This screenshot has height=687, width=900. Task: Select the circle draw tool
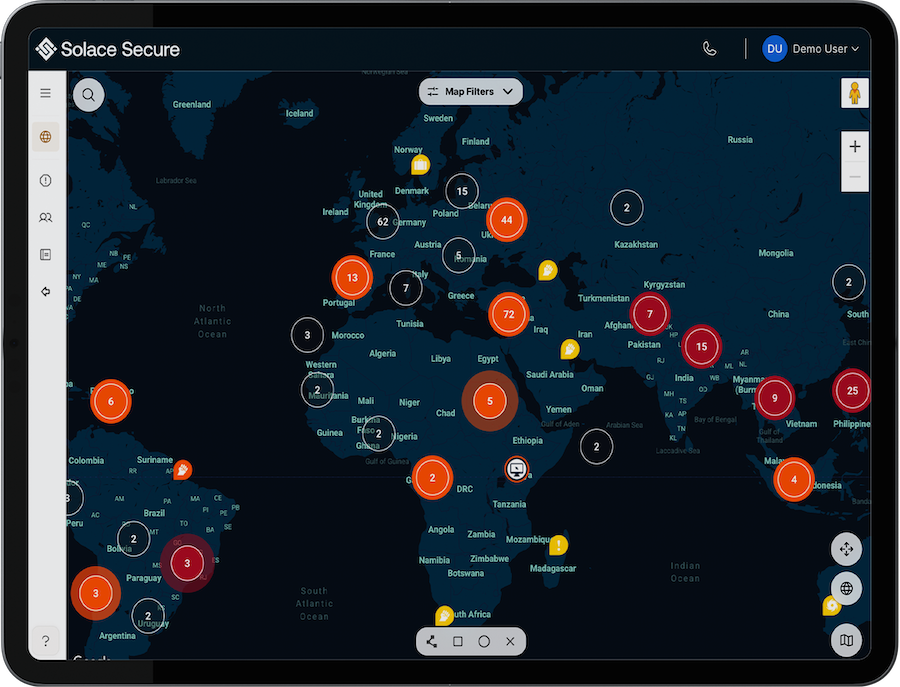(x=484, y=641)
